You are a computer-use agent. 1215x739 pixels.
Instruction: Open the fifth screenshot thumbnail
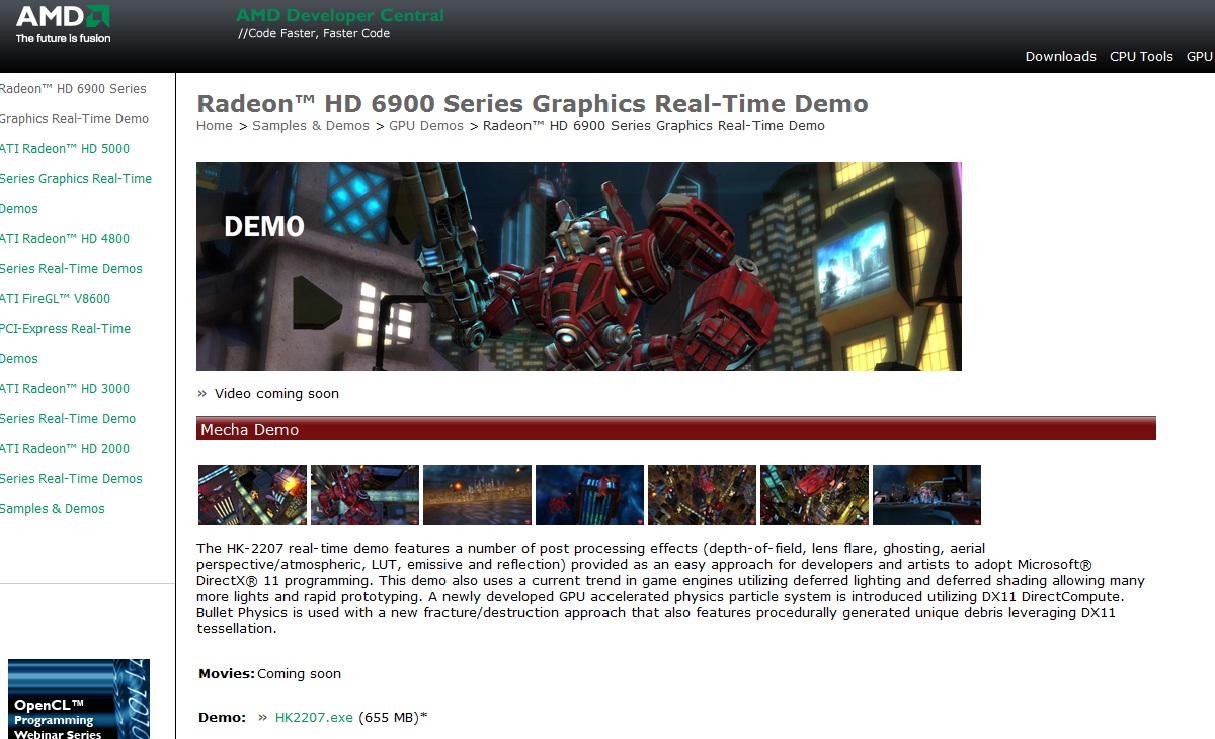click(x=702, y=495)
